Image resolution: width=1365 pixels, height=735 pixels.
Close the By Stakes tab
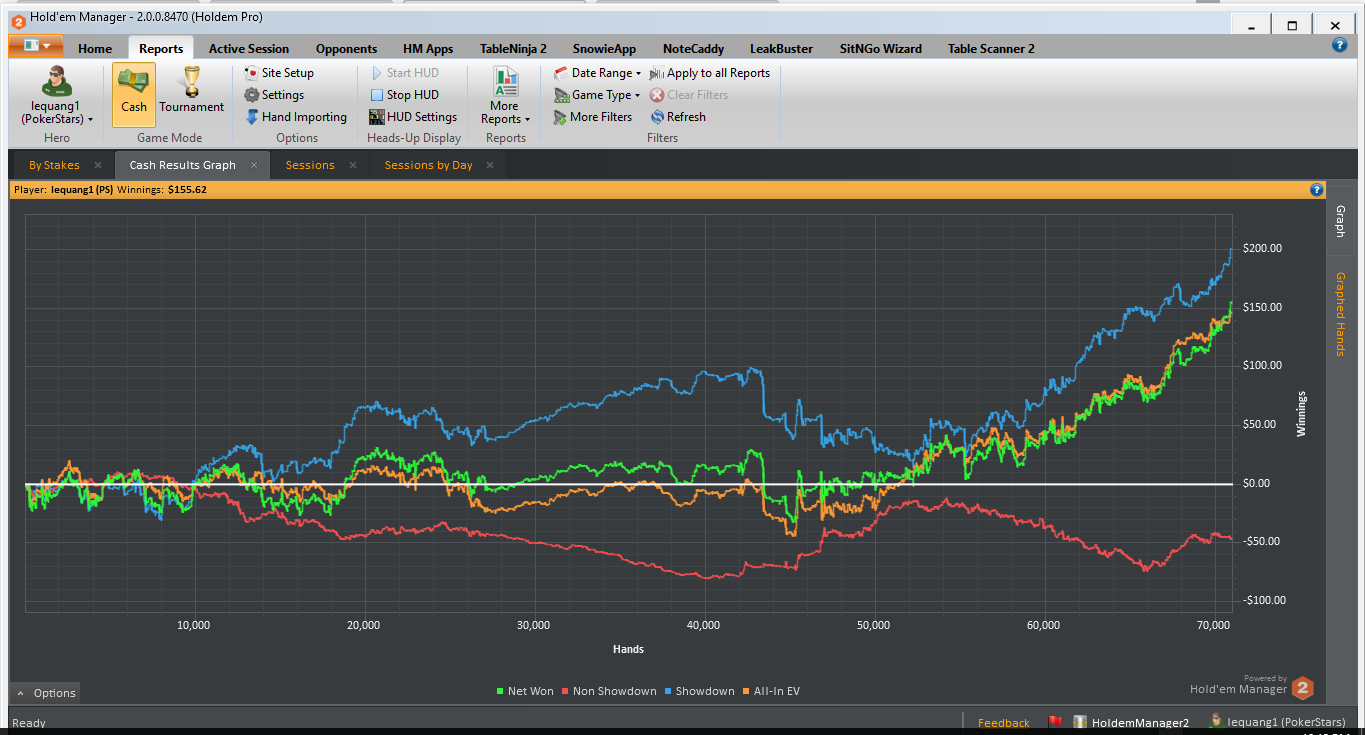tap(98, 165)
